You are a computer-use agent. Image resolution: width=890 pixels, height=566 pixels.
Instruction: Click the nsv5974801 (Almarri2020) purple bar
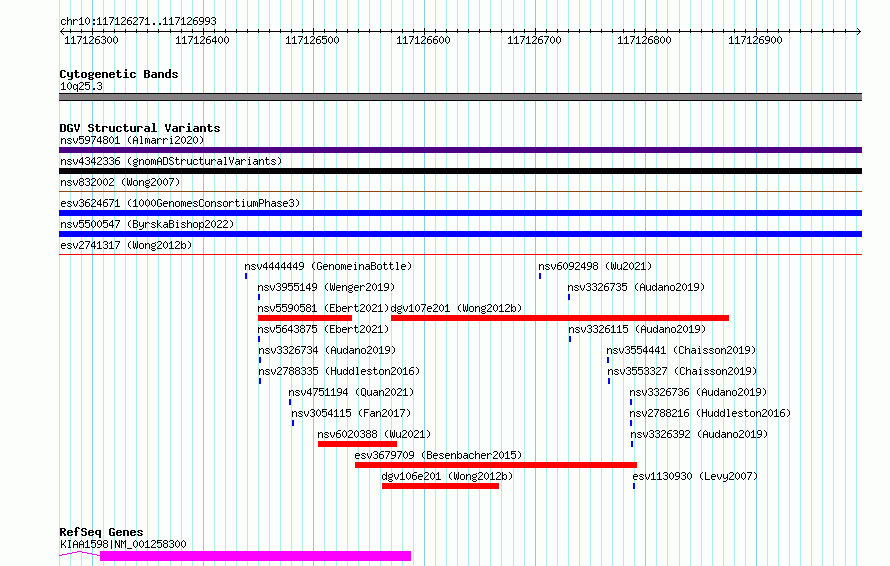(x=460, y=150)
